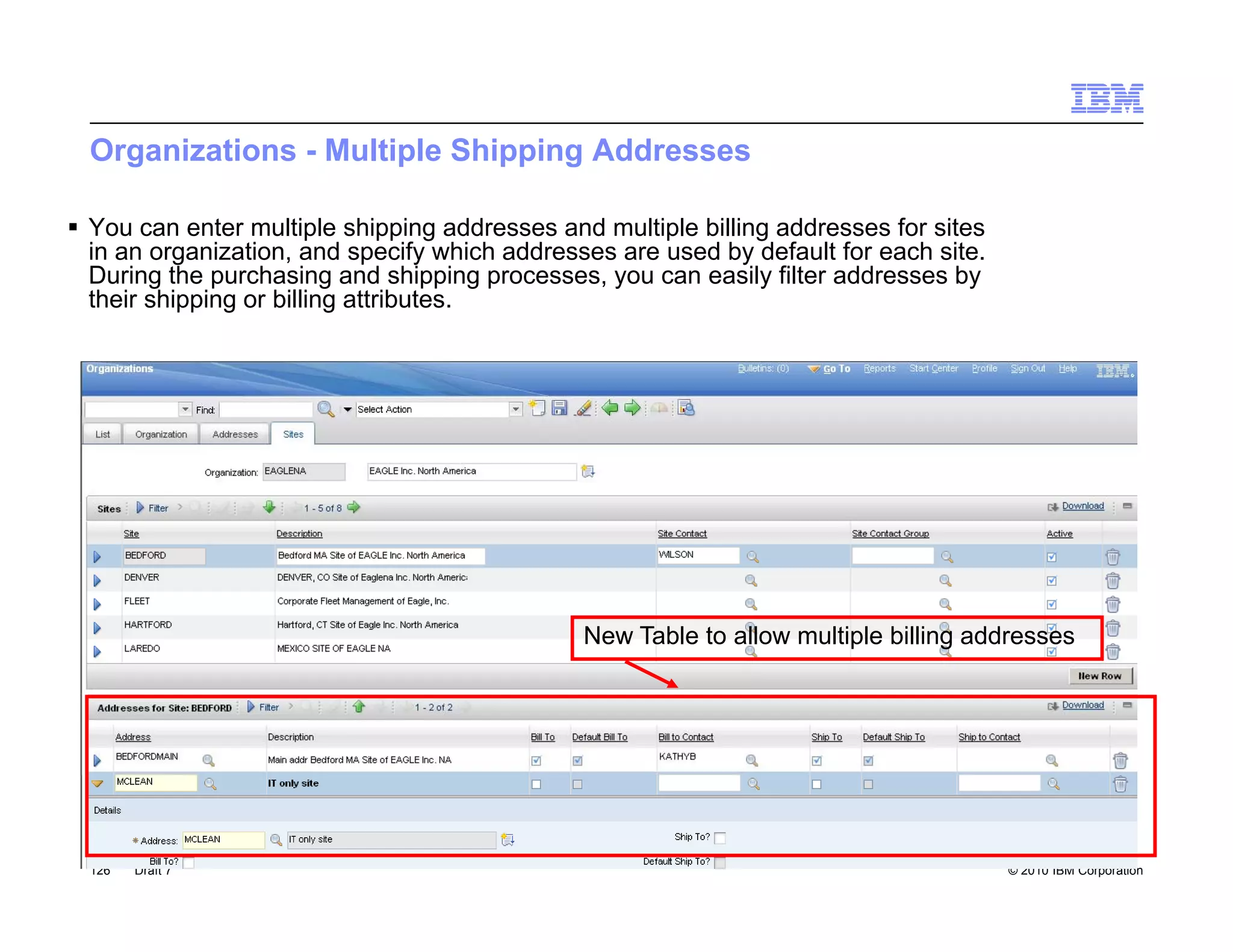Open address lookup beside MCLEAN in table row
The width and height of the screenshot is (1233, 952).
pos(210,784)
